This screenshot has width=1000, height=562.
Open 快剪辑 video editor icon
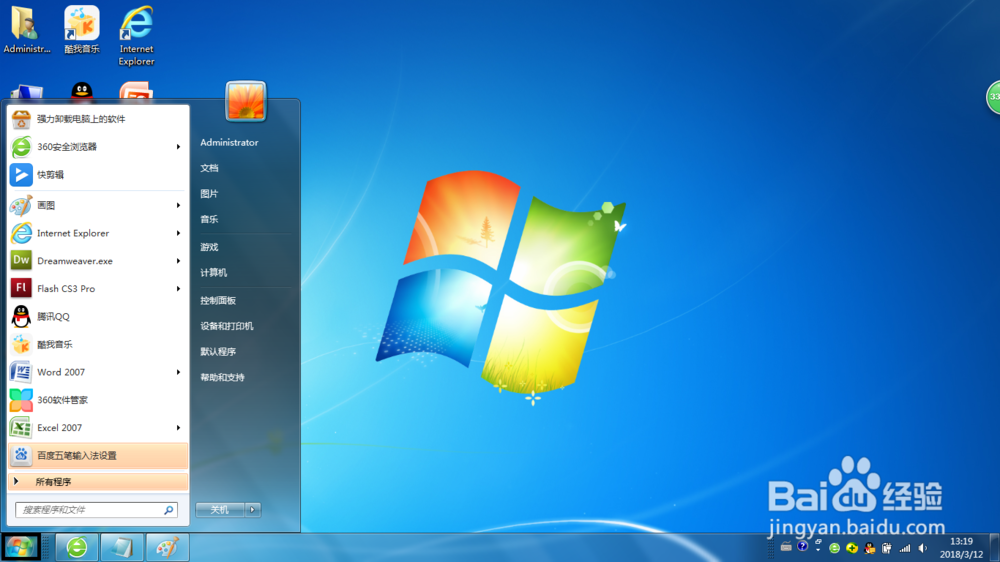(21, 174)
